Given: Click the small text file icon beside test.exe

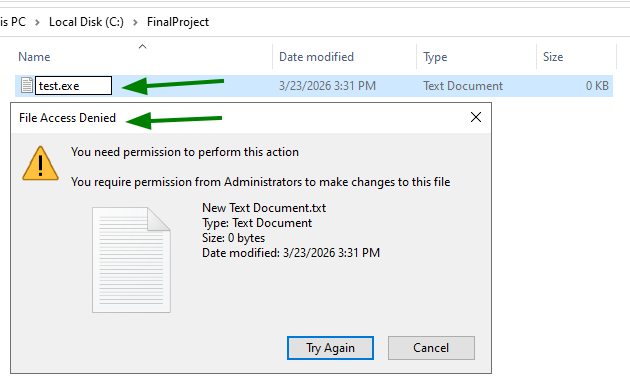Looking at the screenshot, I should point(27,85).
